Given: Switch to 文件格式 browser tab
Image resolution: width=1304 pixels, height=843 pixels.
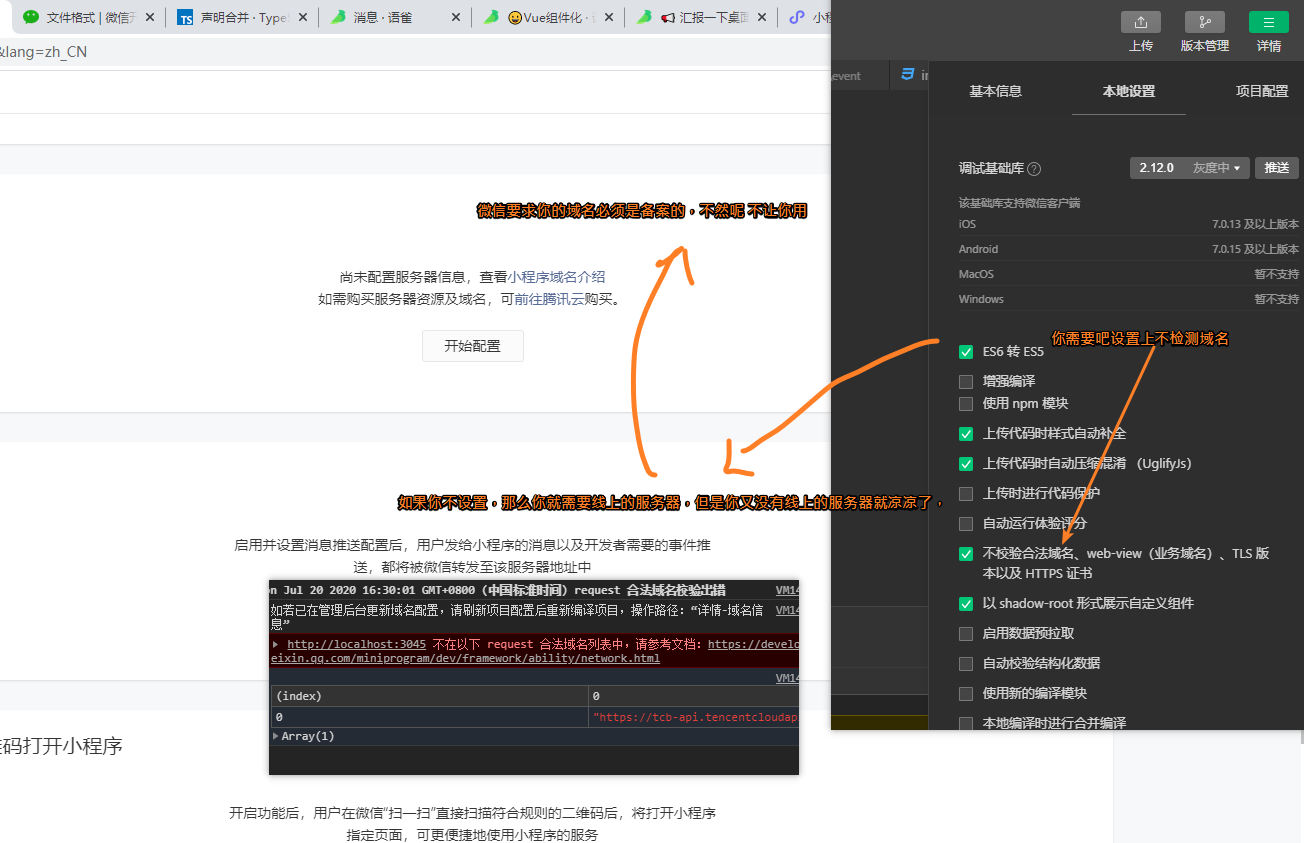Looking at the screenshot, I should pos(89,17).
